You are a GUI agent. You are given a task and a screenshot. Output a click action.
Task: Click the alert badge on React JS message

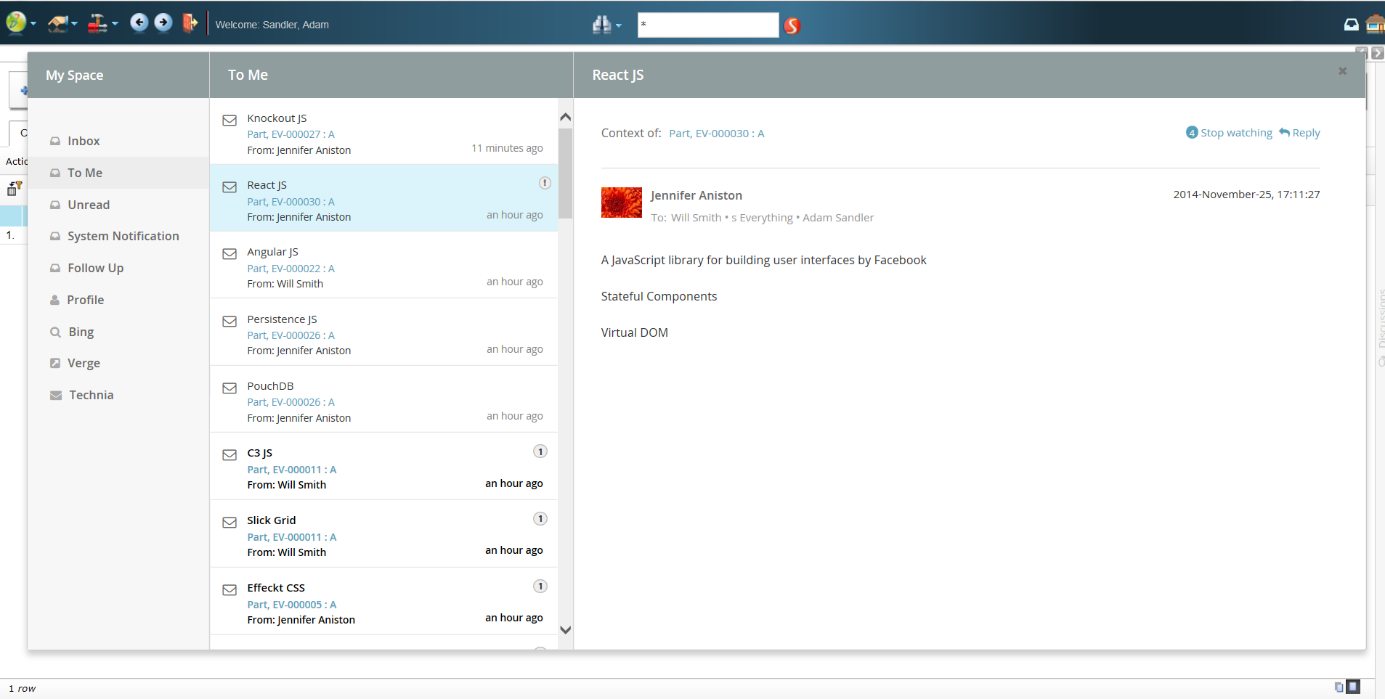(545, 183)
